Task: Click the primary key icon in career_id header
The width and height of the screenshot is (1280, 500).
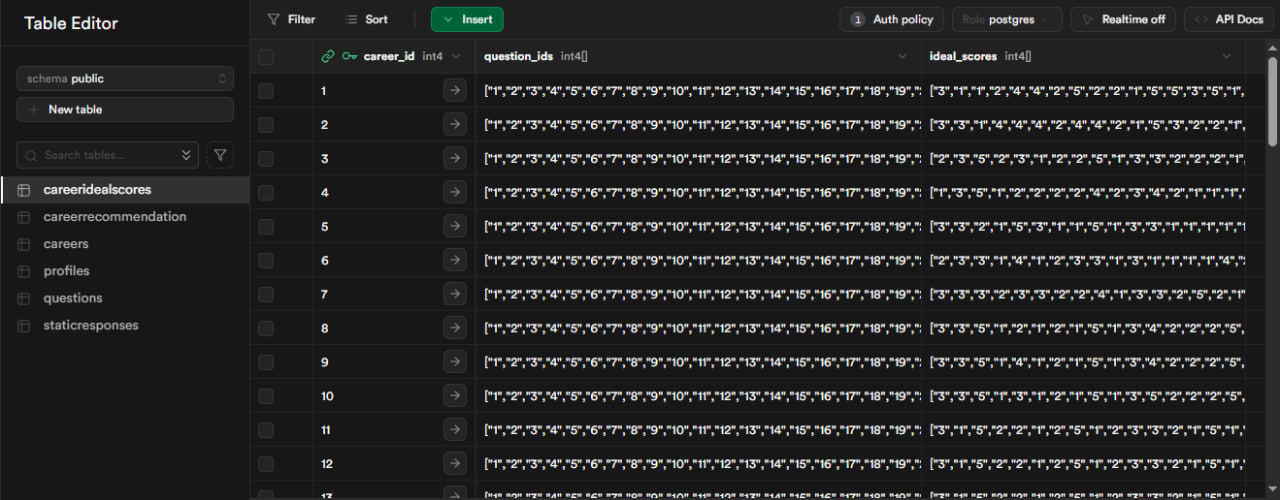Action: [x=349, y=57]
